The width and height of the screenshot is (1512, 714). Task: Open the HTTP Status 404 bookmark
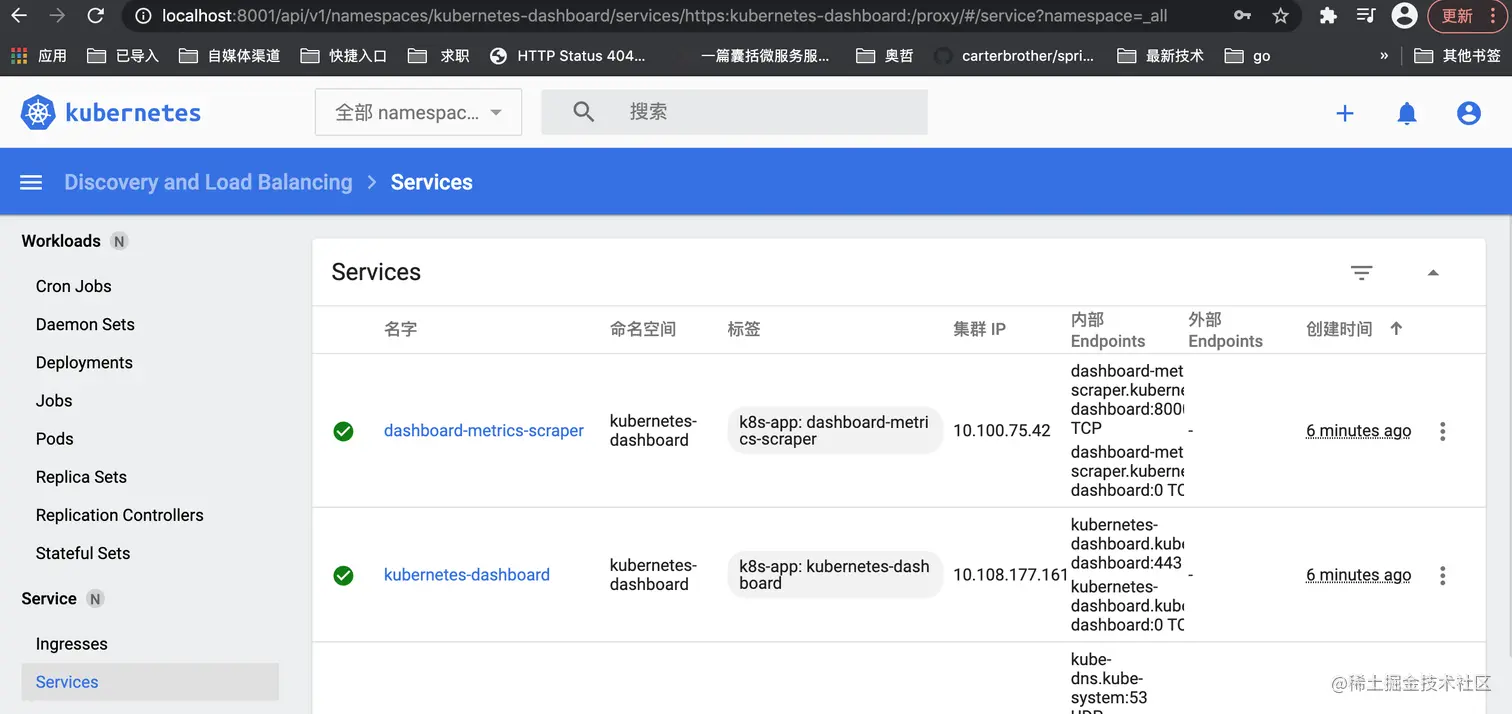click(x=567, y=56)
